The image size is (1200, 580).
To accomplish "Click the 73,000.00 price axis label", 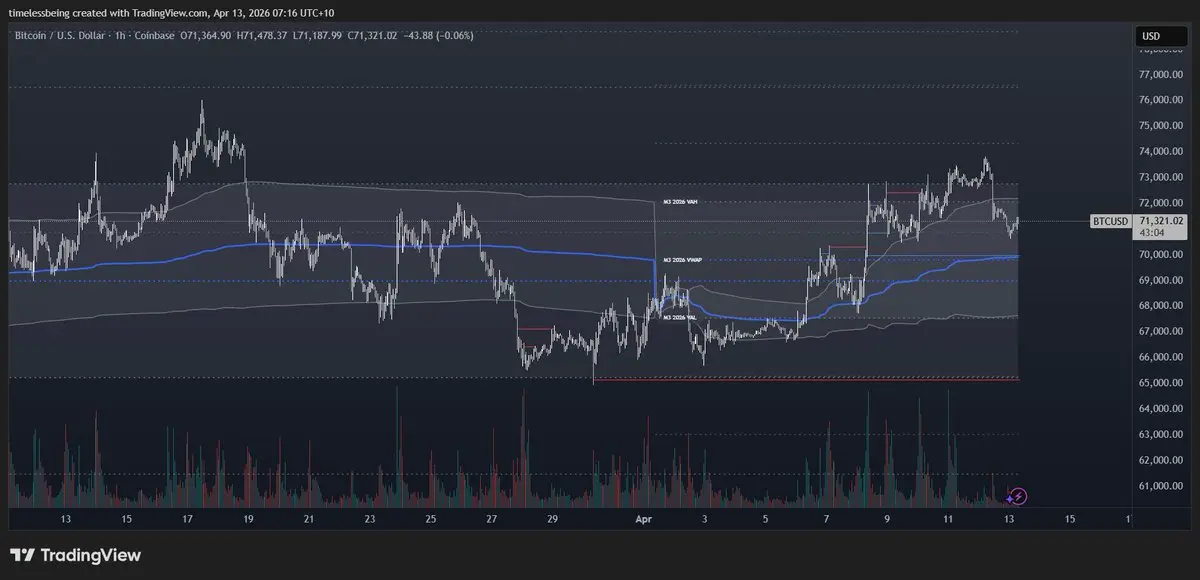I will point(1160,178).
